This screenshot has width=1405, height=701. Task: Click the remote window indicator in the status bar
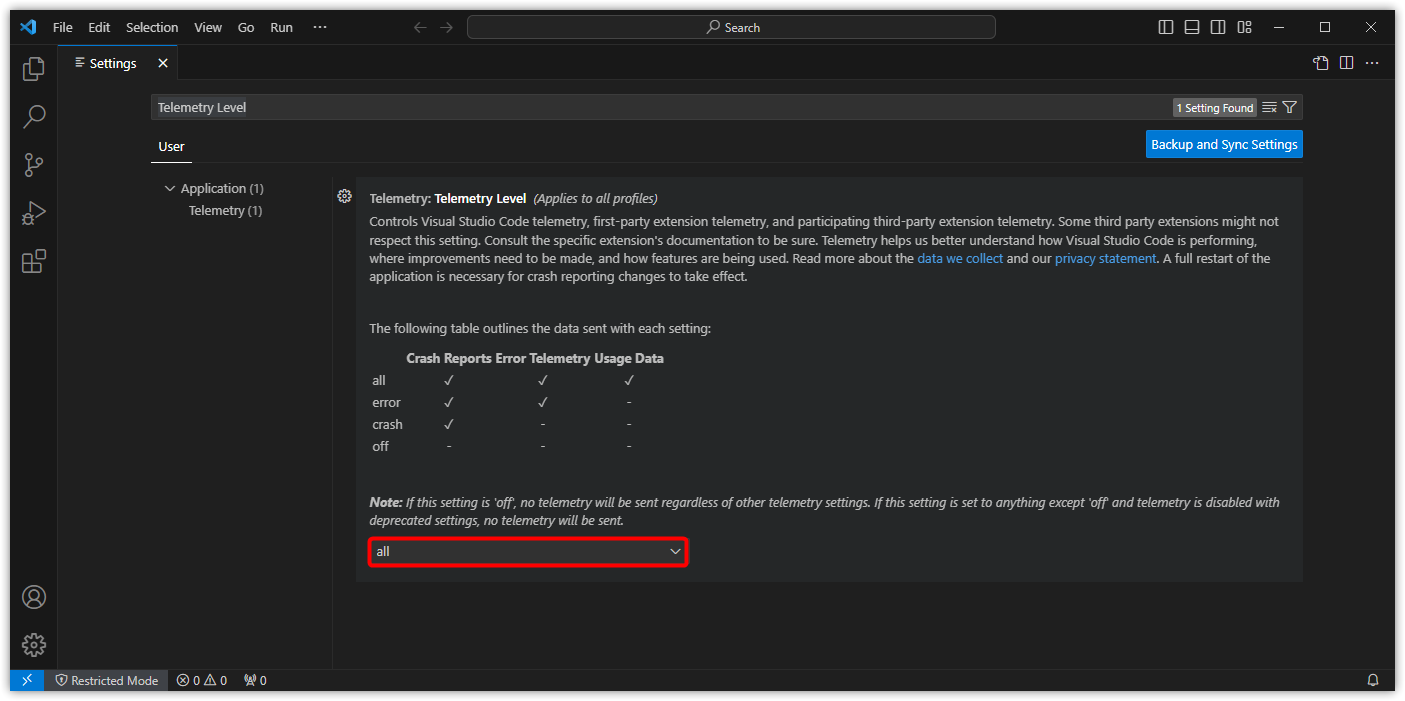26,680
